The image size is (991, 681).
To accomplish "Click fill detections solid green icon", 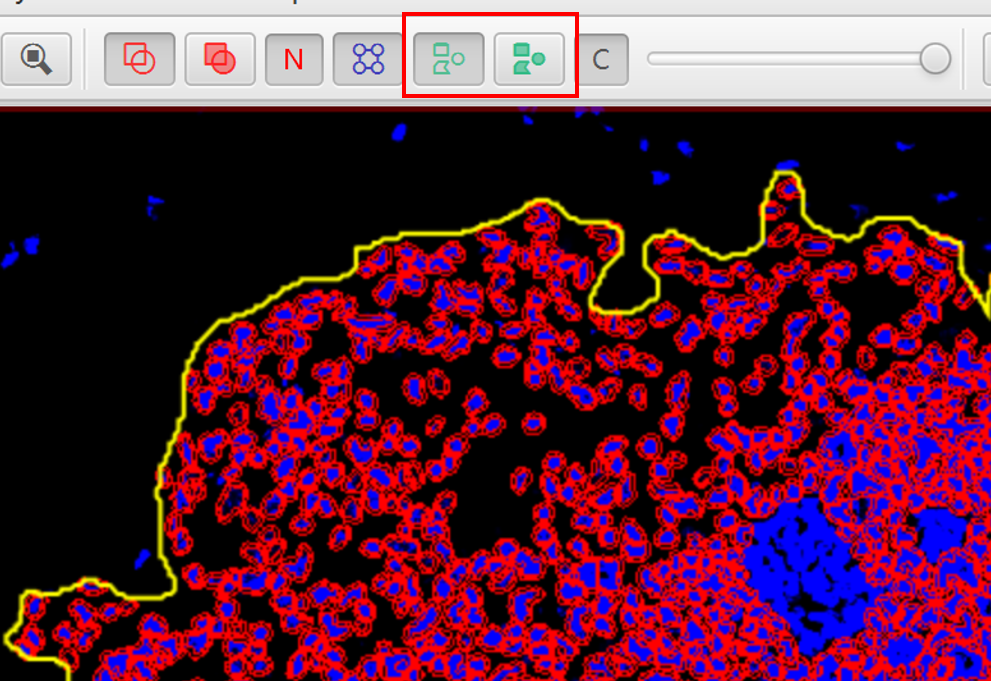I will pos(528,60).
